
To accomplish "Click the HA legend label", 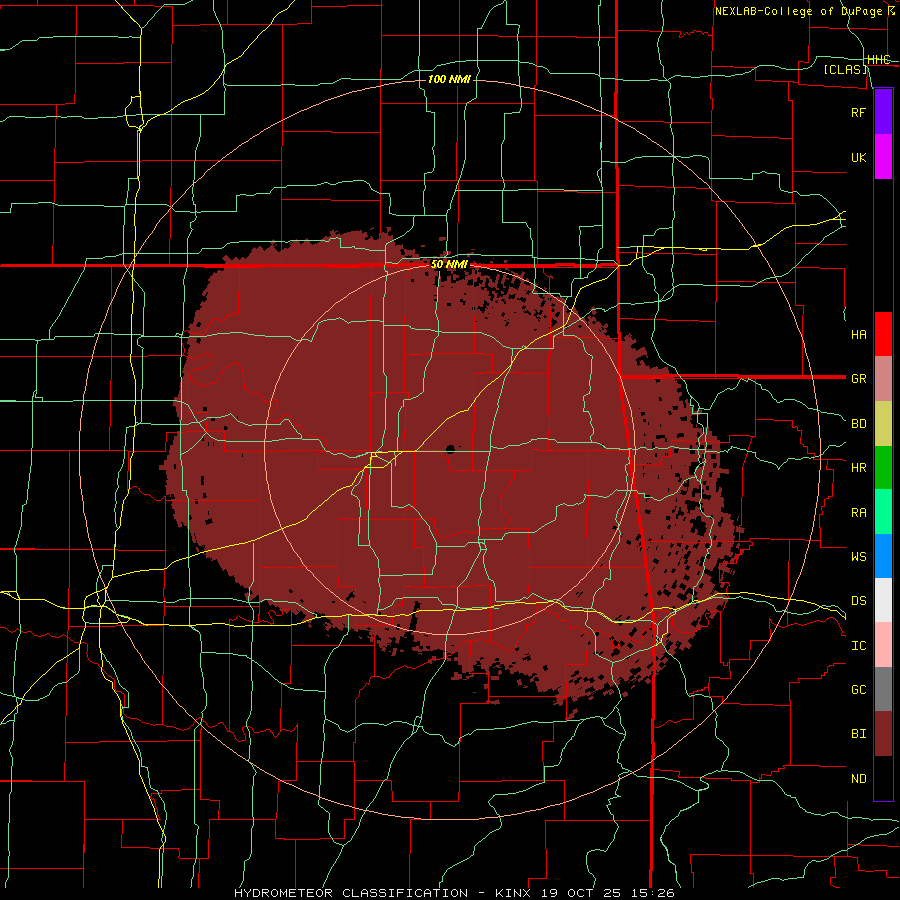I will [x=858, y=334].
